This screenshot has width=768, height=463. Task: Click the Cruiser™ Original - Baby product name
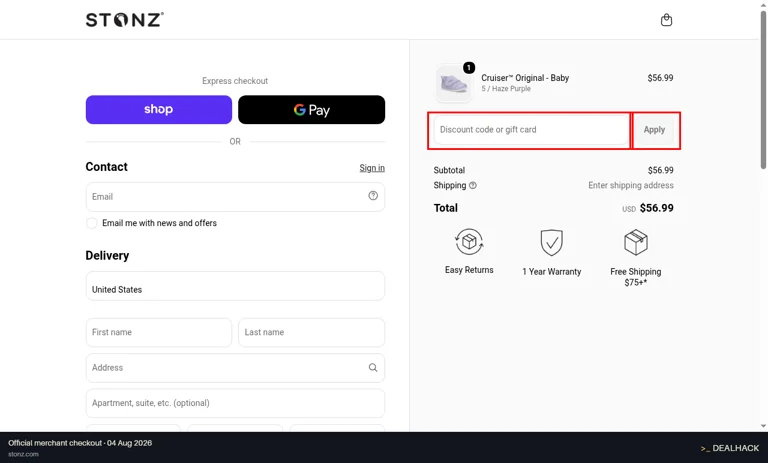tap(525, 78)
